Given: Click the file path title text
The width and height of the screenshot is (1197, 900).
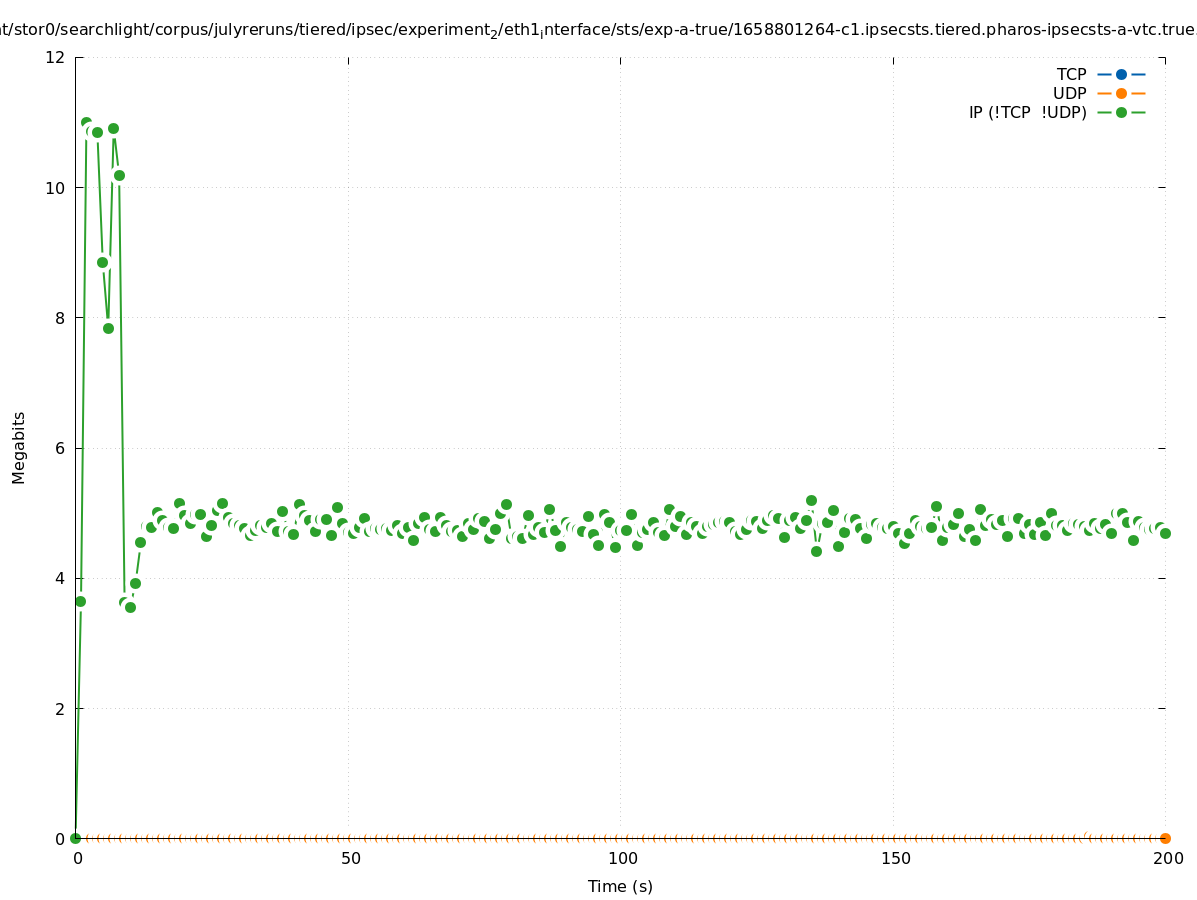Looking at the screenshot, I should point(598,30).
